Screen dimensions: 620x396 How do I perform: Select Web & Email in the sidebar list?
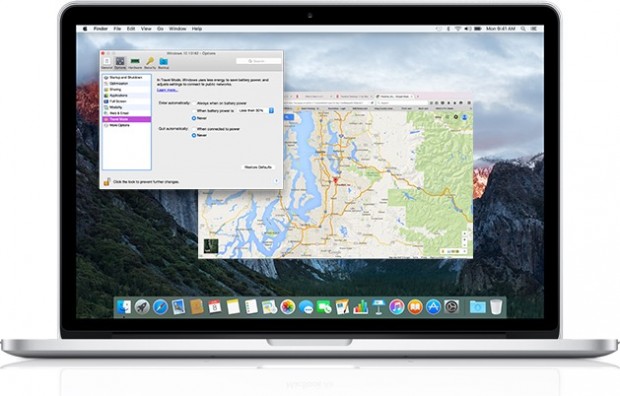tap(127, 113)
